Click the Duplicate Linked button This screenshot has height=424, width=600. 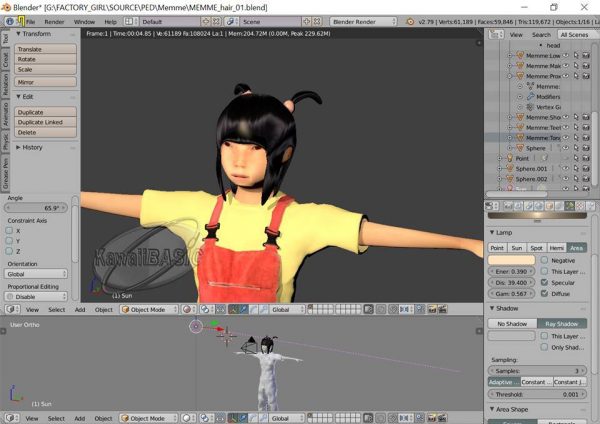[x=41, y=122]
